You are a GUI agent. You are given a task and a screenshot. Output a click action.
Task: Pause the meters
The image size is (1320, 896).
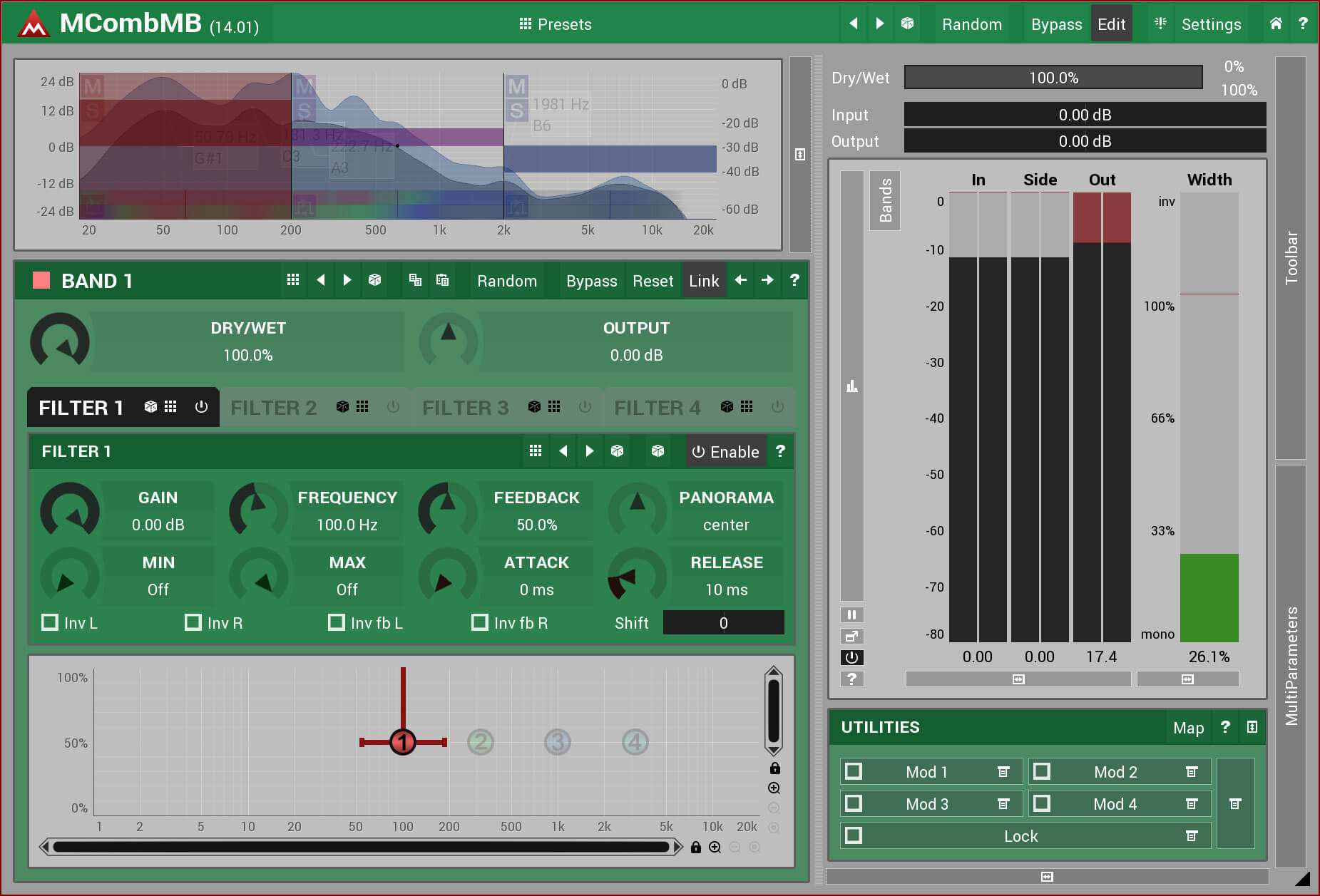(851, 614)
